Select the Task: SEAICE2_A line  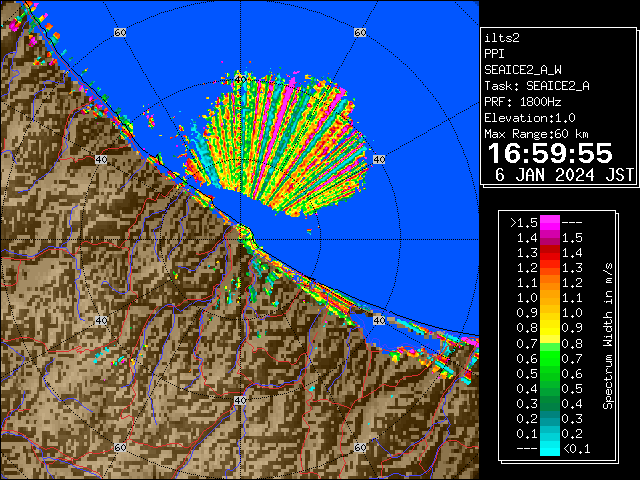coord(537,86)
